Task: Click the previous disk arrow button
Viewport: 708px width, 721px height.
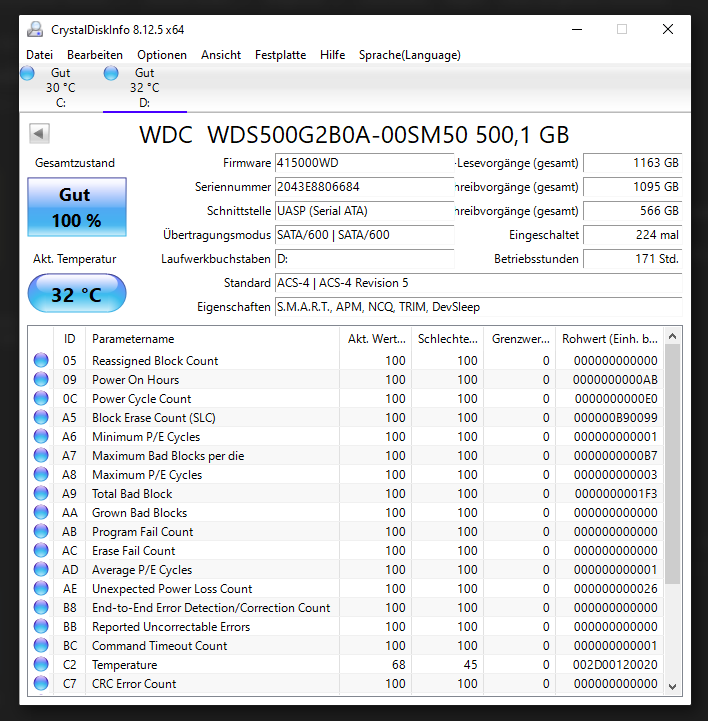Action: point(39,134)
